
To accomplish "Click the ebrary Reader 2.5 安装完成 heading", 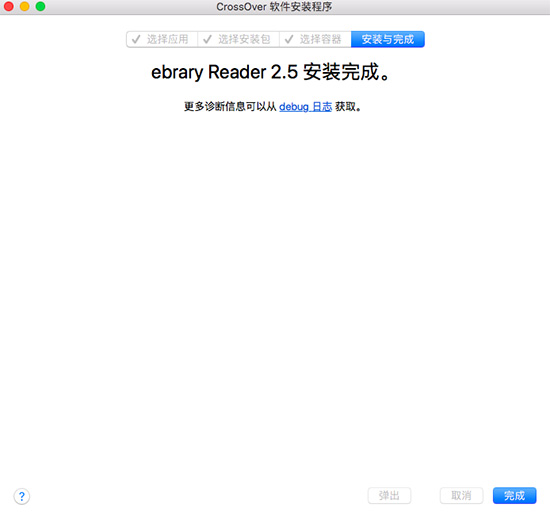I will point(270,72).
